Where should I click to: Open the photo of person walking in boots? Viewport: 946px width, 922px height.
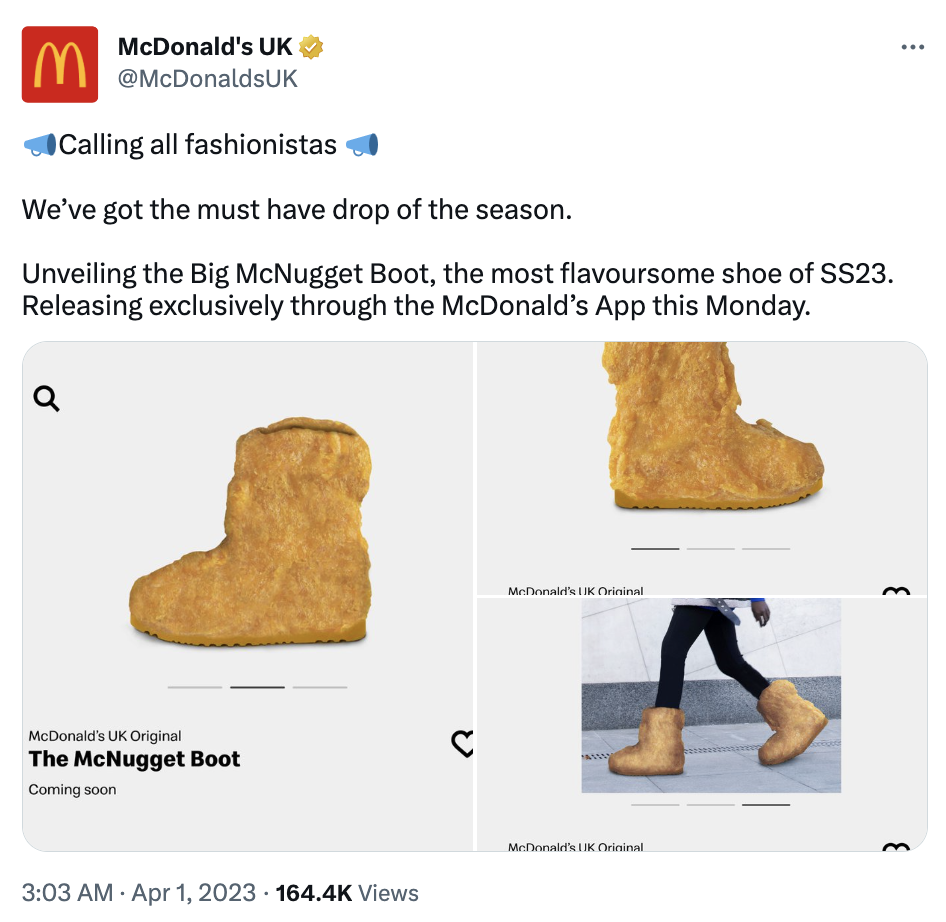[711, 695]
